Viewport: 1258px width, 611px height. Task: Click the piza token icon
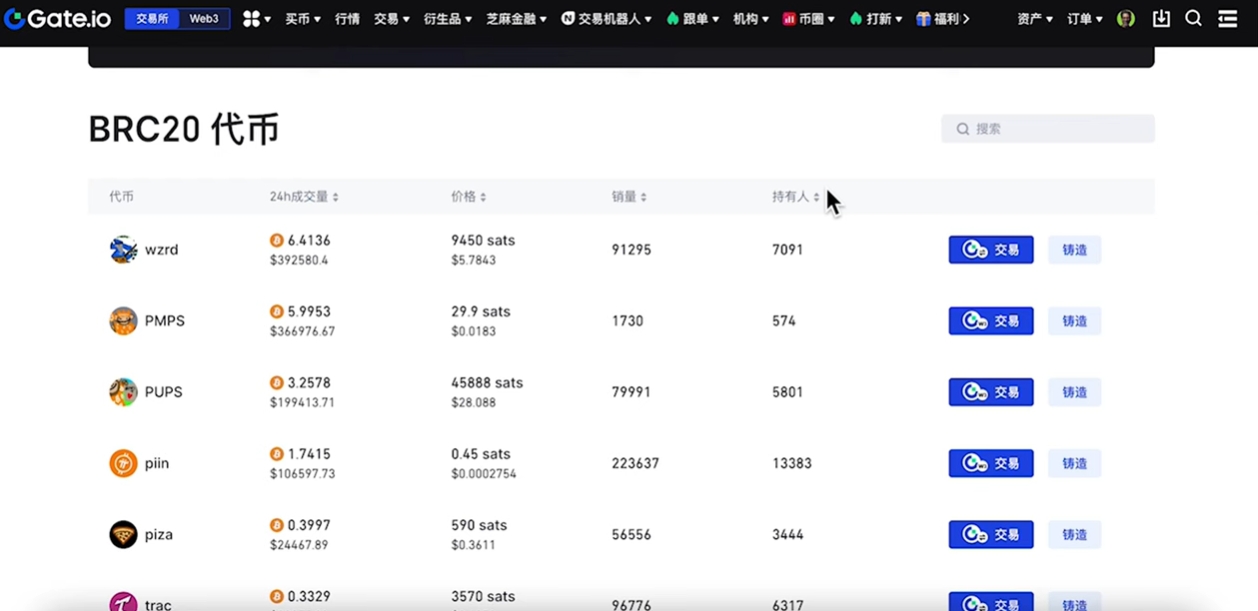click(123, 535)
